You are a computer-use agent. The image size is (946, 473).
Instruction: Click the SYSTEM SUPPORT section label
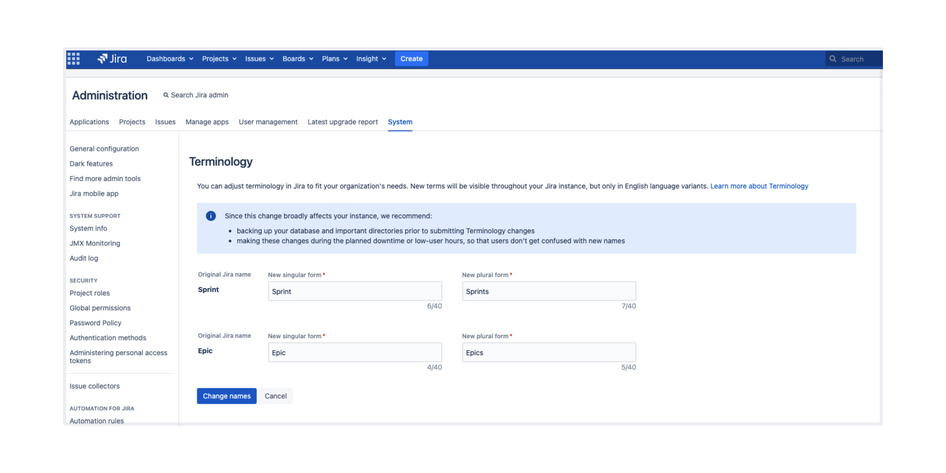click(x=95, y=216)
